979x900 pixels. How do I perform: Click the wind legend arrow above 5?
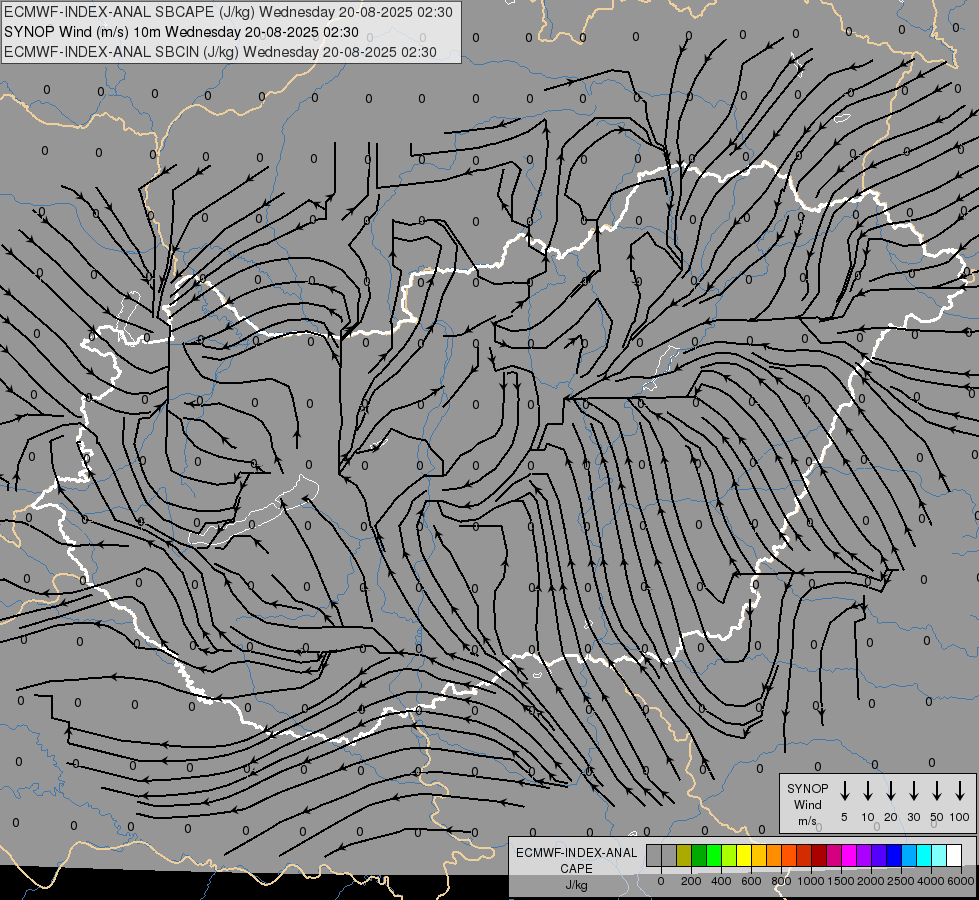point(844,791)
